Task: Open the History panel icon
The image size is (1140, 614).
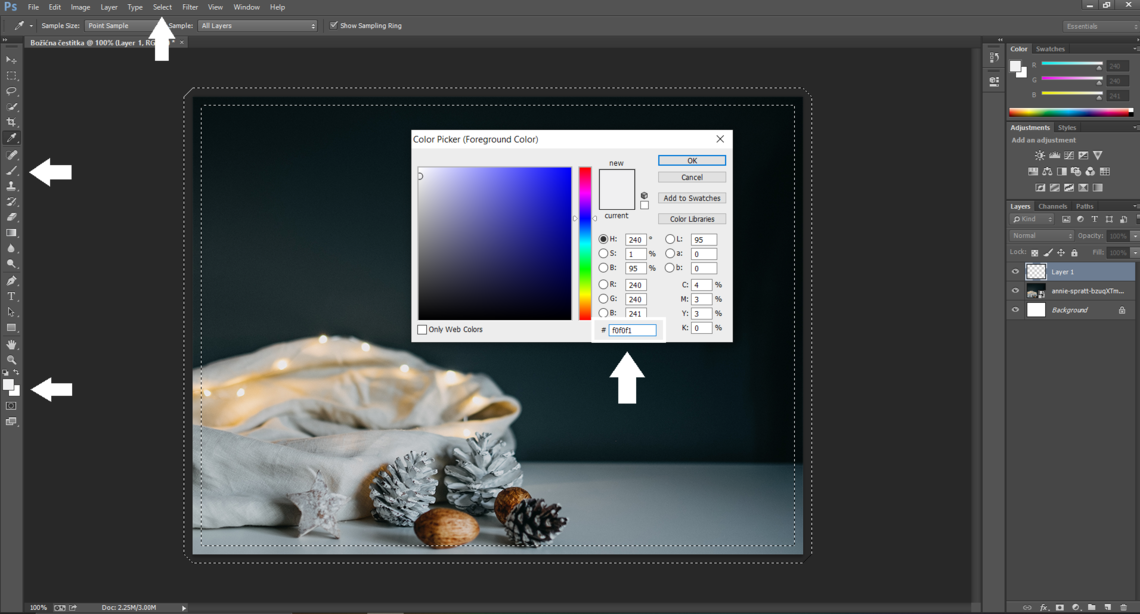Action: click(994, 57)
